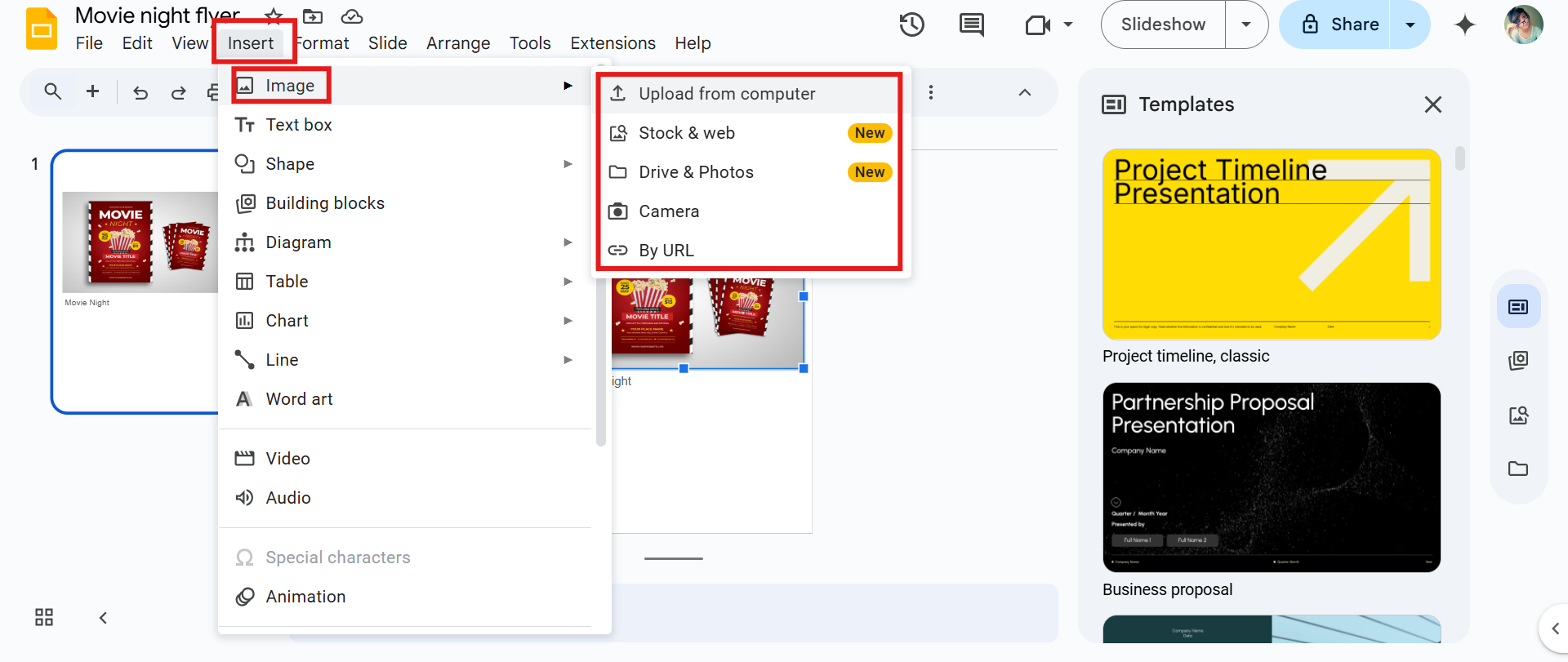Star the Movie night flyer presentation

pyautogui.click(x=274, y=16)
